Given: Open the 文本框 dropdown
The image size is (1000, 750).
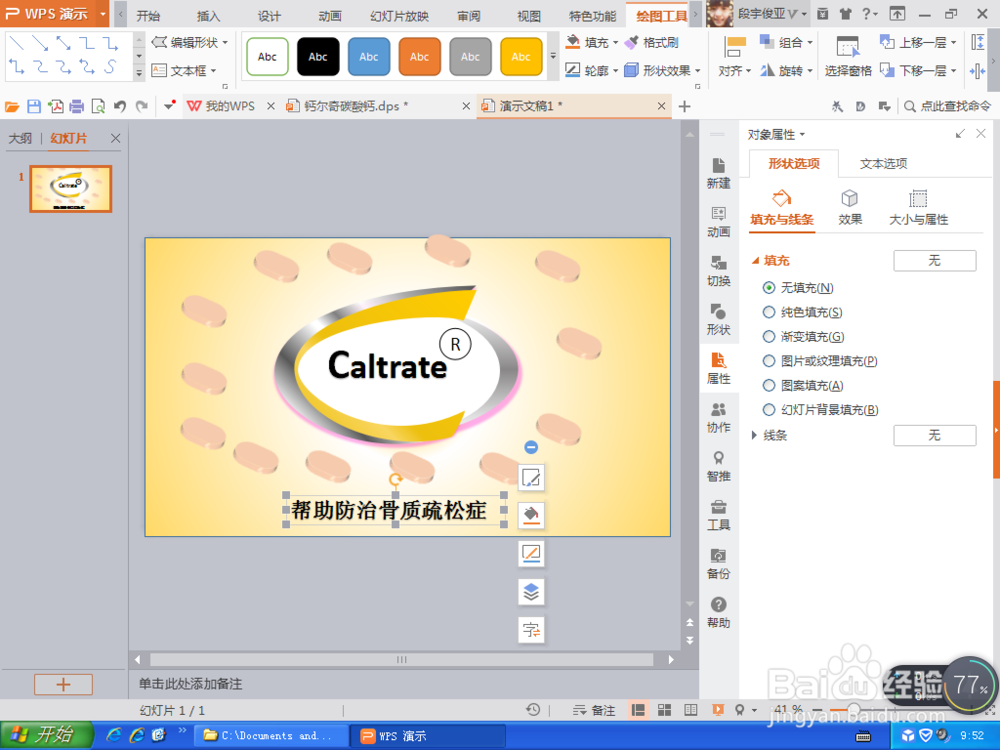Looking at the screenshot, I should tap(184, 70).
